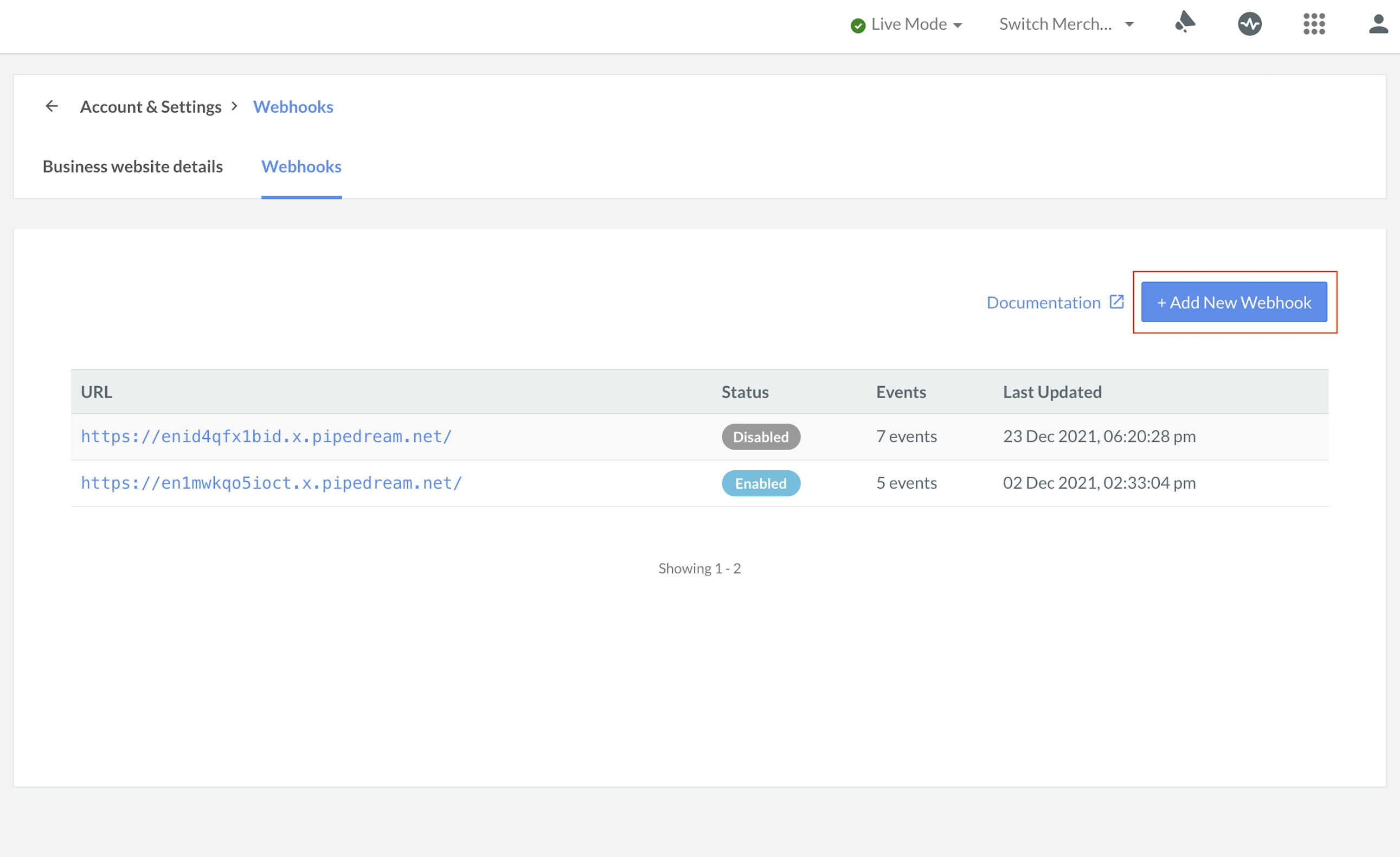1400x857 pixels.
Task: Select the Webhooks tab
Action: click(x=301, y=167)
